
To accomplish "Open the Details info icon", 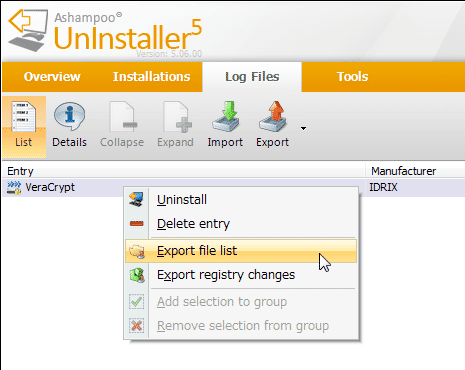I will click(x=69, y=117).
